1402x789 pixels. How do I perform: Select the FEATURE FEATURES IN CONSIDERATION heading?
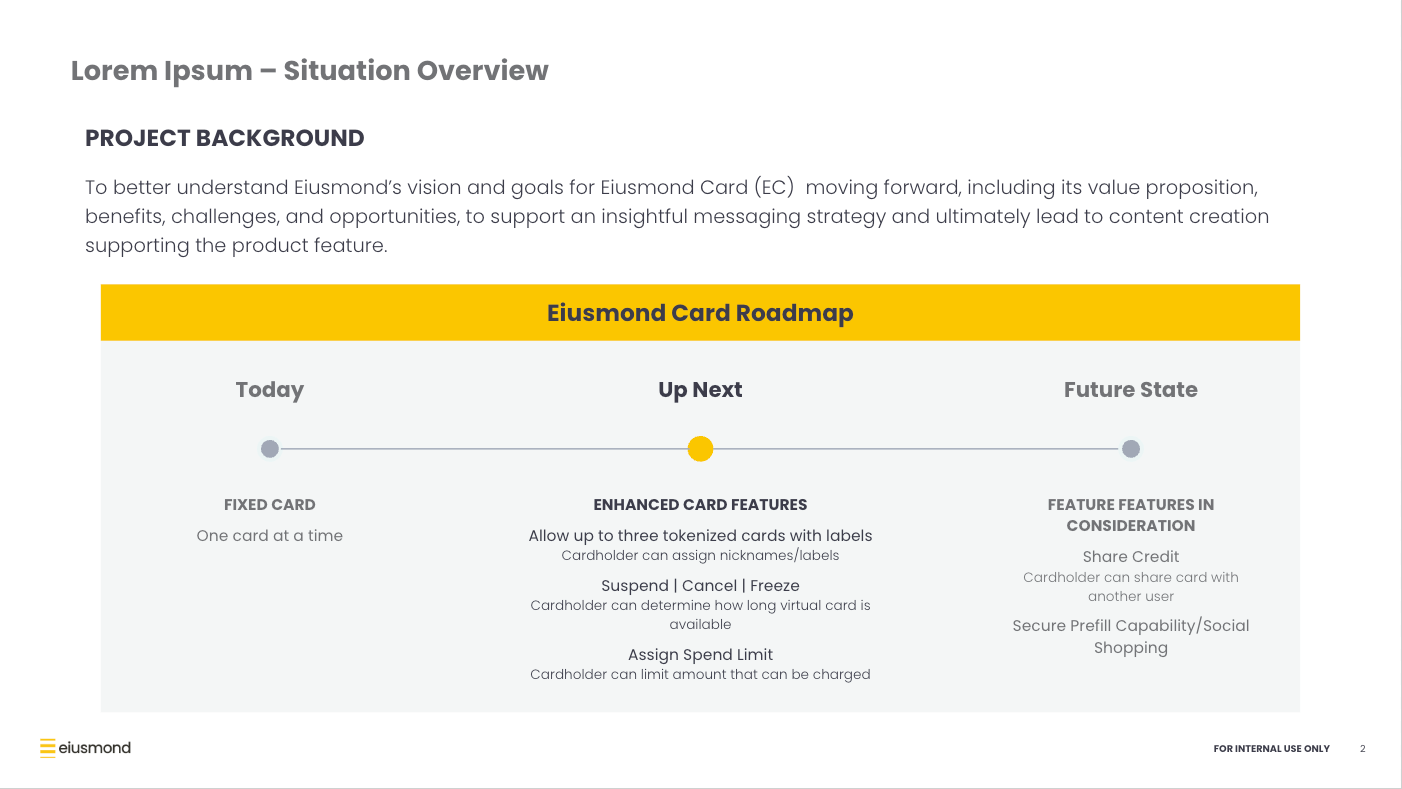tap(1130, 515)
